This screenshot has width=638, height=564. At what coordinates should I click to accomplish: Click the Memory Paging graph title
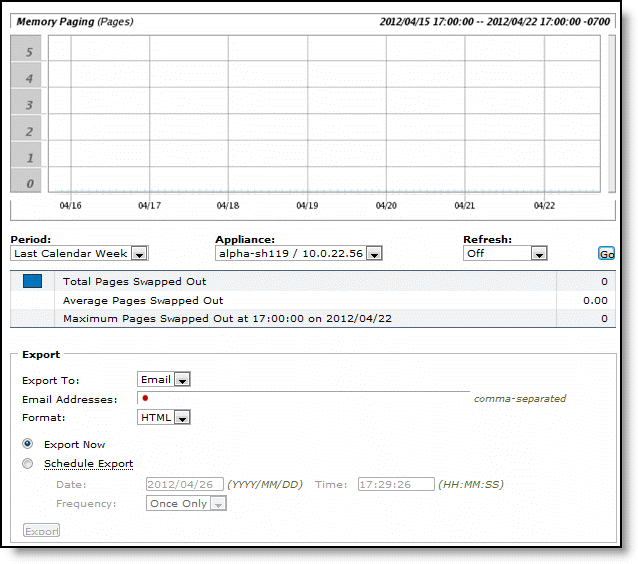[75, 21]
